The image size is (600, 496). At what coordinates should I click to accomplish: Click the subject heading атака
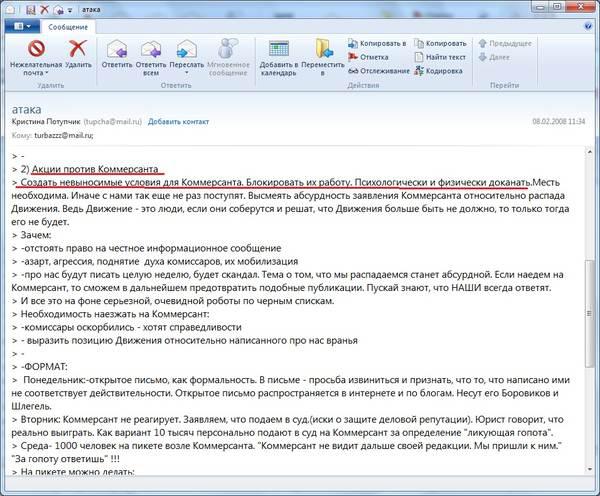point(26,109)
